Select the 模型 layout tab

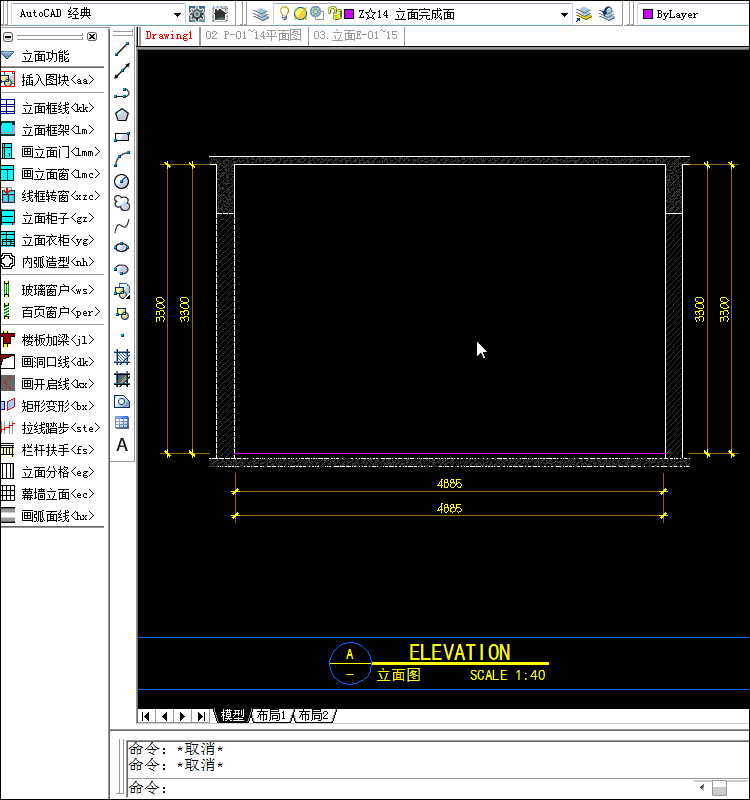[x=233, y=715]
